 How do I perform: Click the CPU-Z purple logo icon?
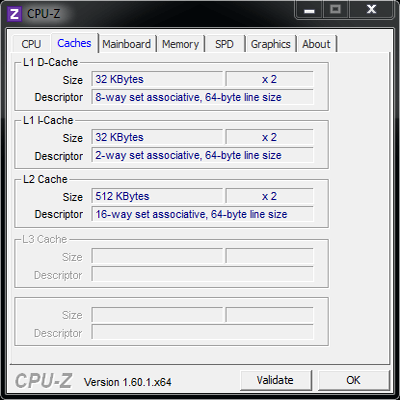point(15,14)
